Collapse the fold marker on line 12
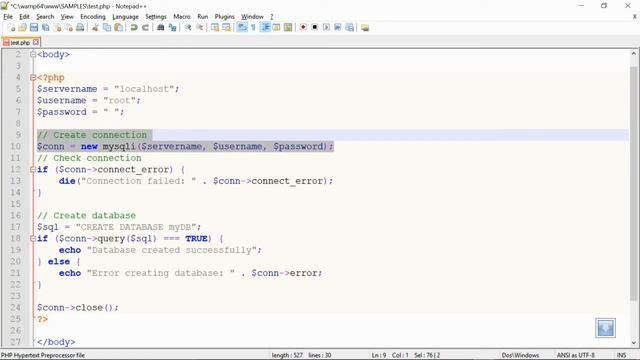Image resolution: width=640 pixels, height=360 pixels. tap(33, 169)
